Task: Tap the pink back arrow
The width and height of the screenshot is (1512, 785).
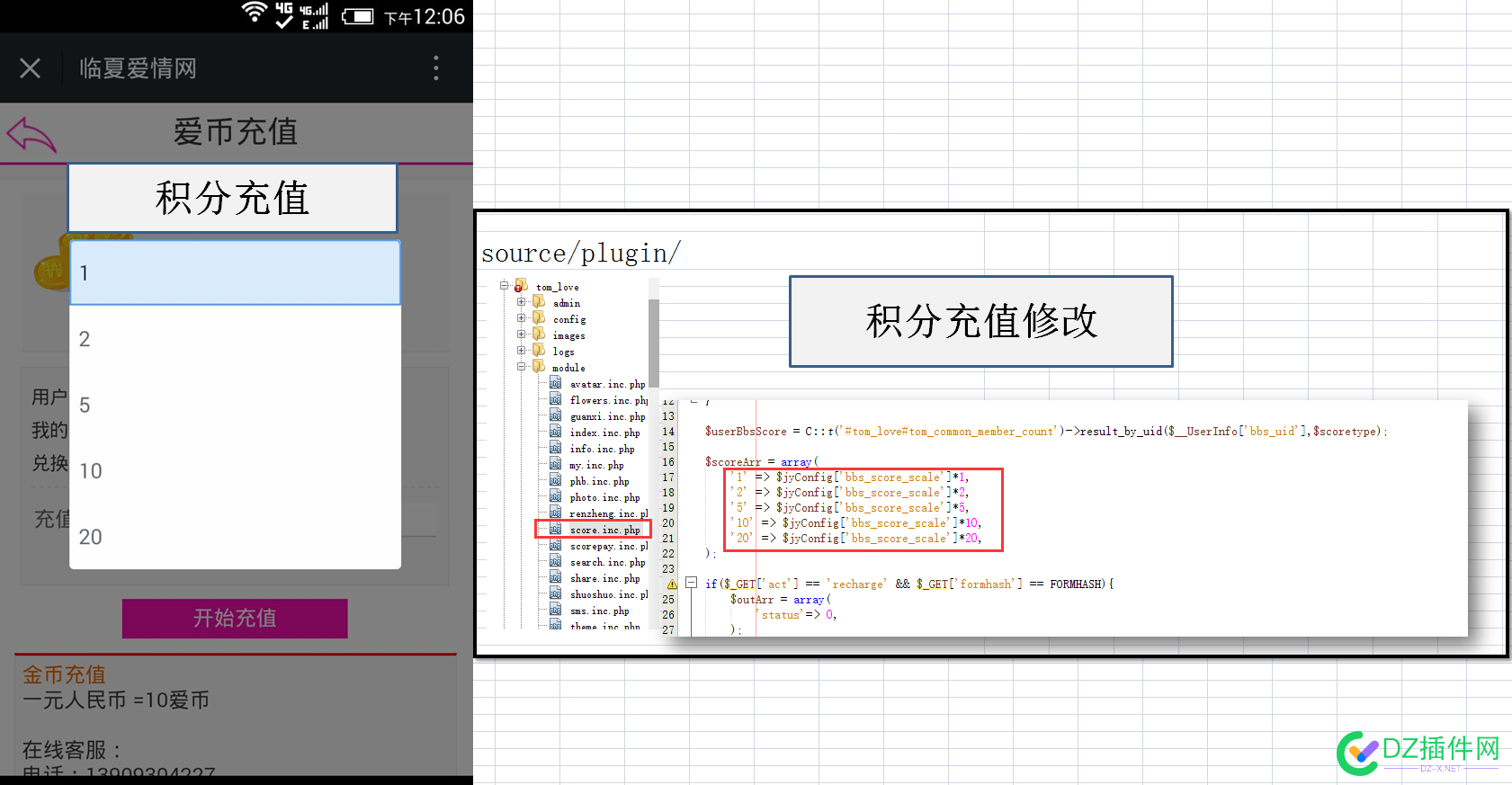Action: (31, 135)
